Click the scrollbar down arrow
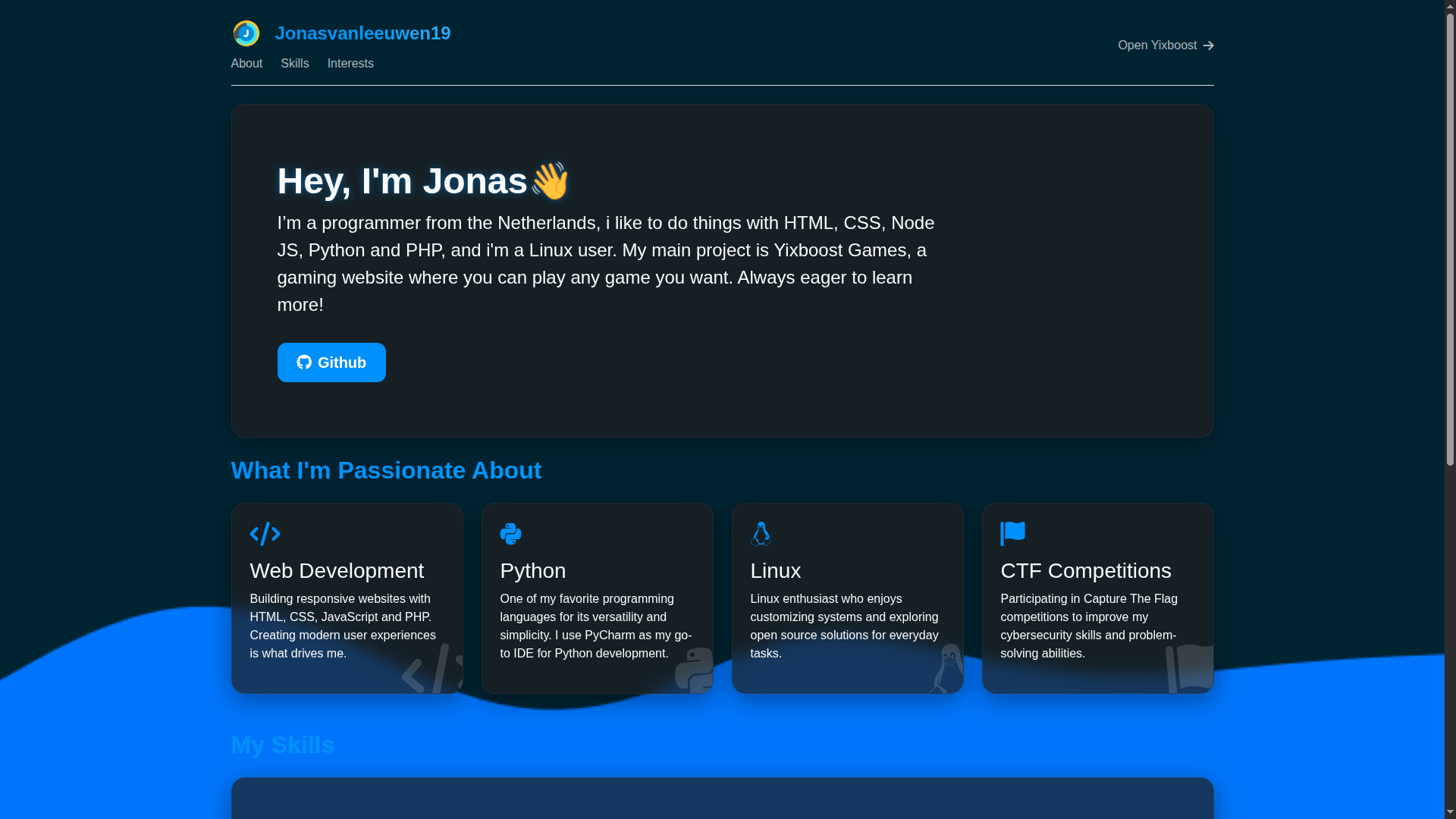Viewport: 1456px width, 819px height. coord(1450,812)
